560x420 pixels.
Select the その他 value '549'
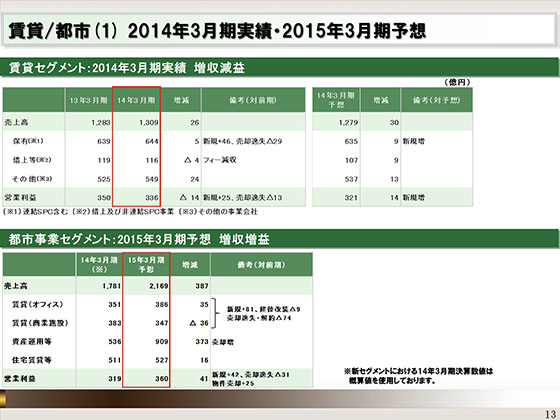click(152, 179)
